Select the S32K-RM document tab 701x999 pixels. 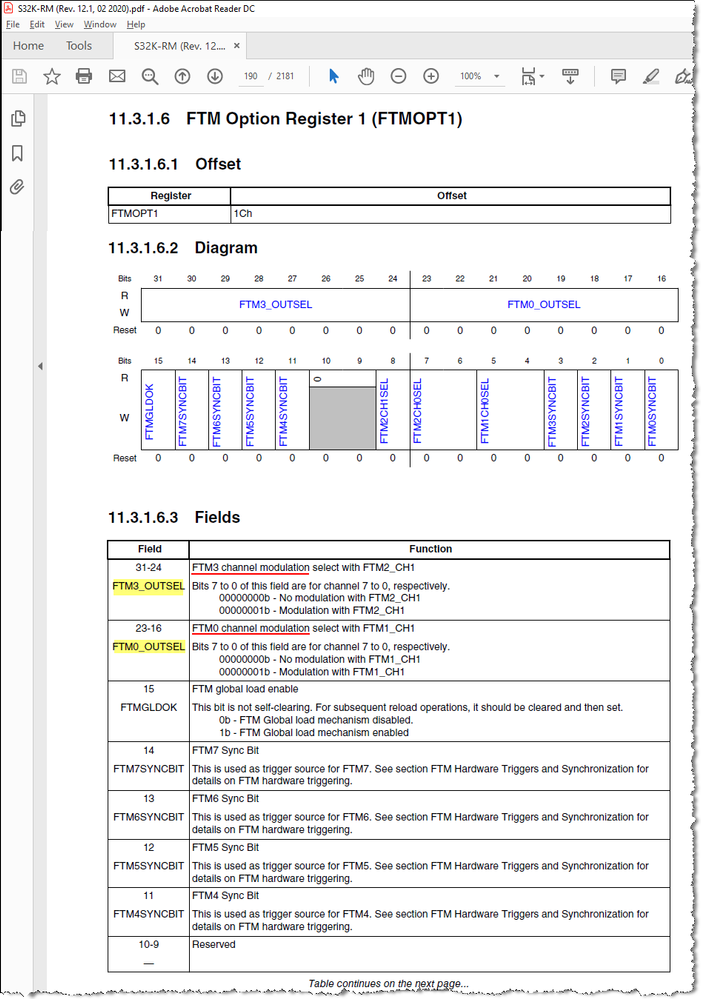(180, 46)
